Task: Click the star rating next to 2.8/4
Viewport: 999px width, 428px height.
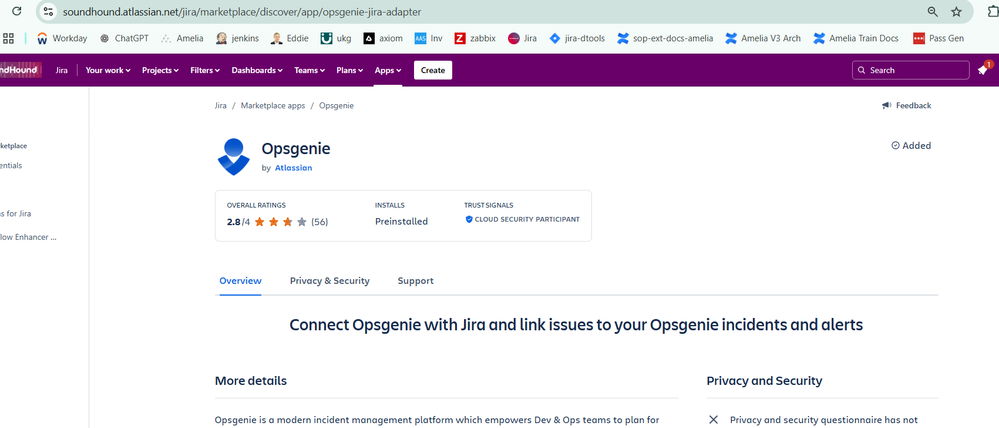Action: [280, 222]
